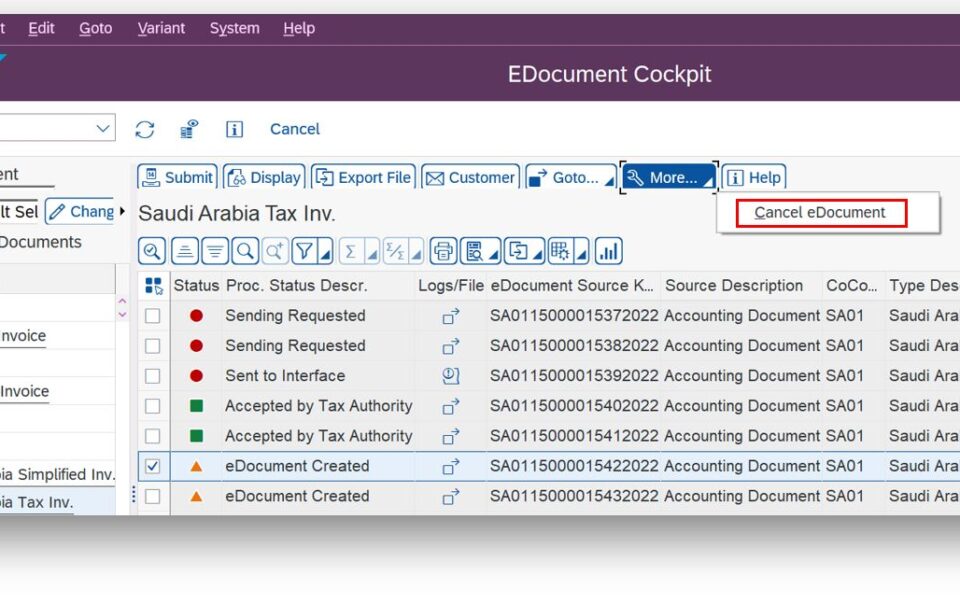Tick checkbox for document SA0115000015372022
This screenshot has height=604, width=960.
coord(152,316)
